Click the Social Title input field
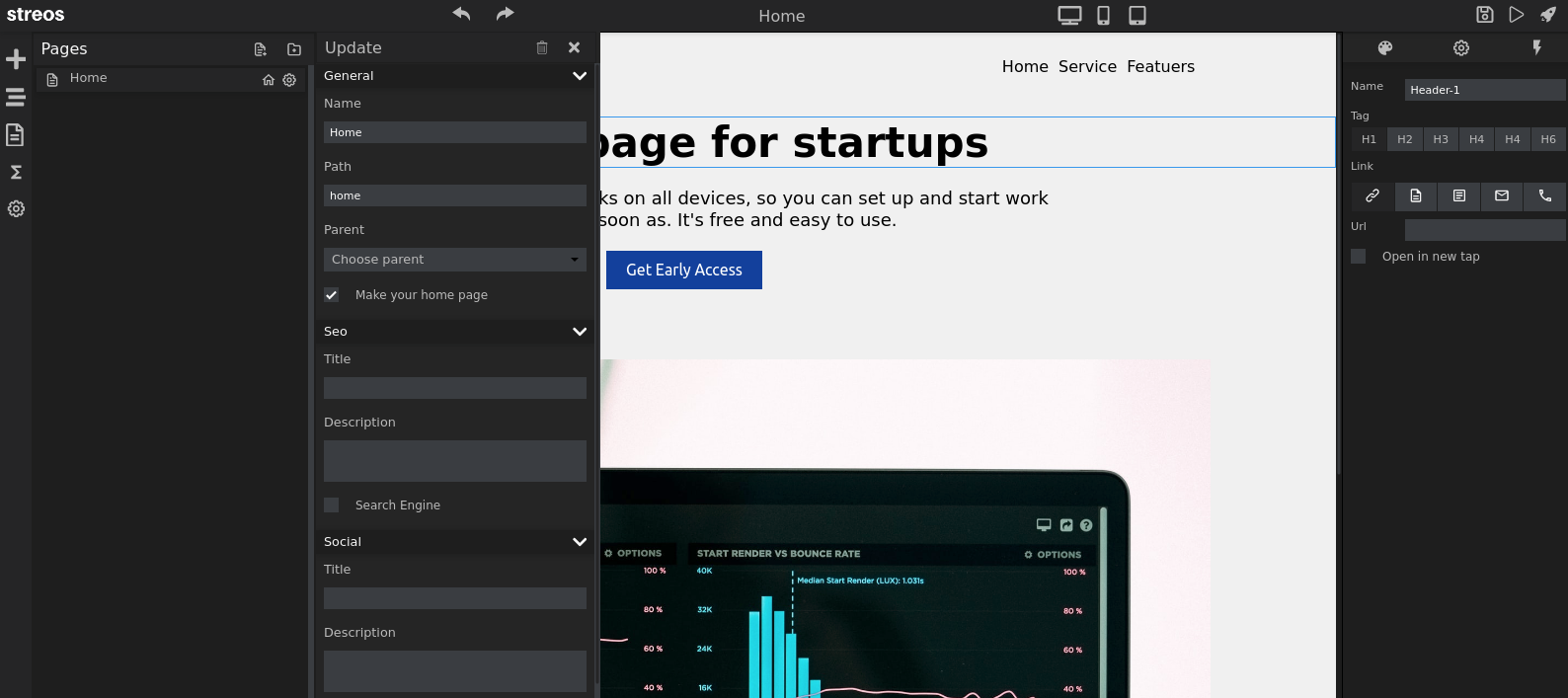1568x698 pixels. 455,598
